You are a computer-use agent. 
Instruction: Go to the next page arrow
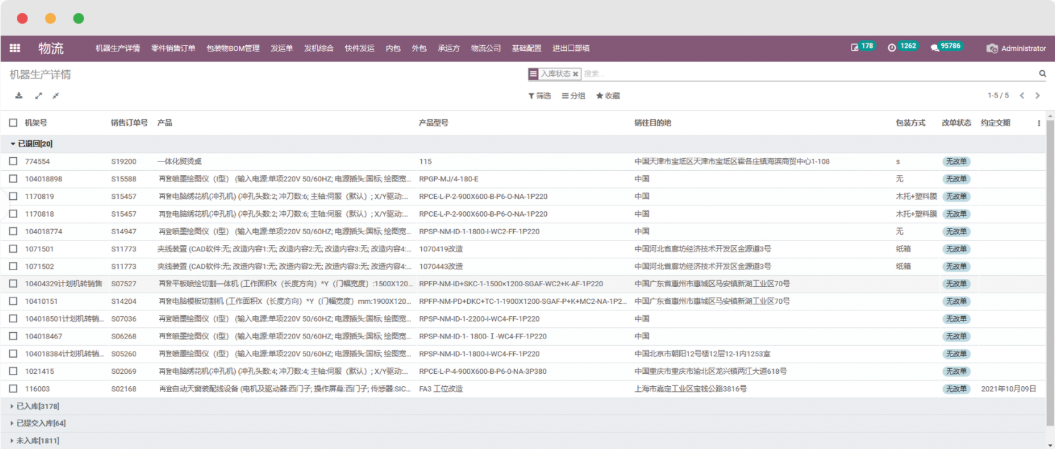[1038, 96]
